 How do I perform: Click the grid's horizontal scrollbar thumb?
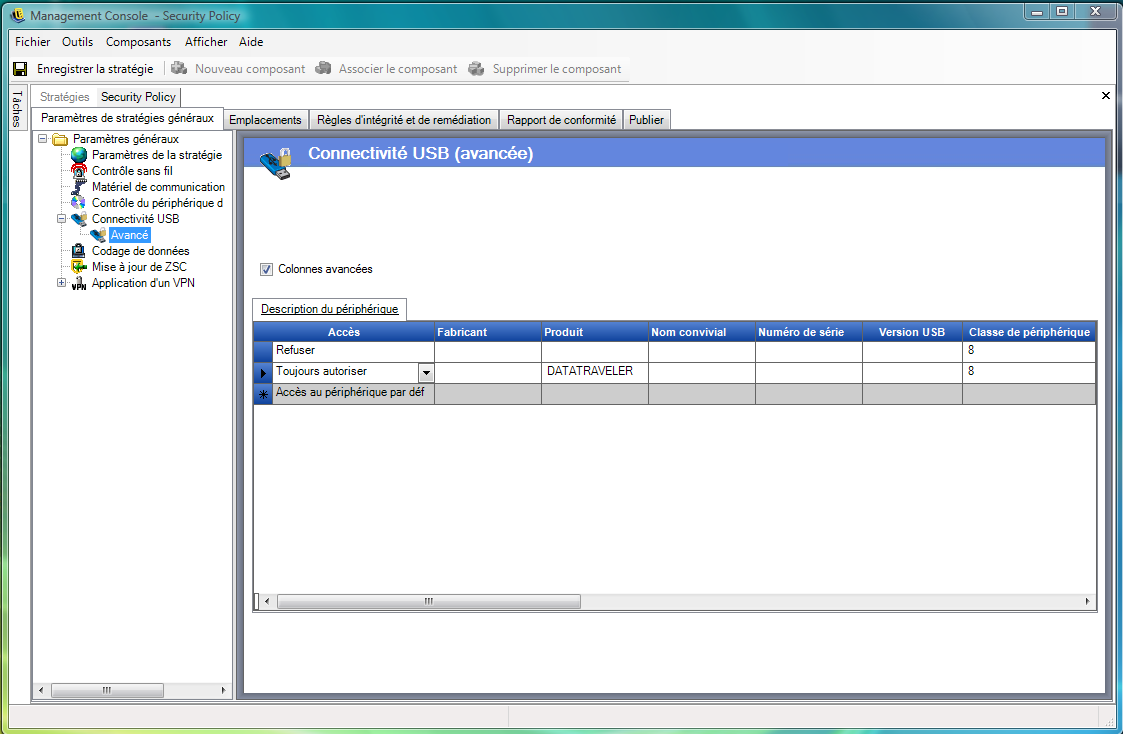(428, 602)
